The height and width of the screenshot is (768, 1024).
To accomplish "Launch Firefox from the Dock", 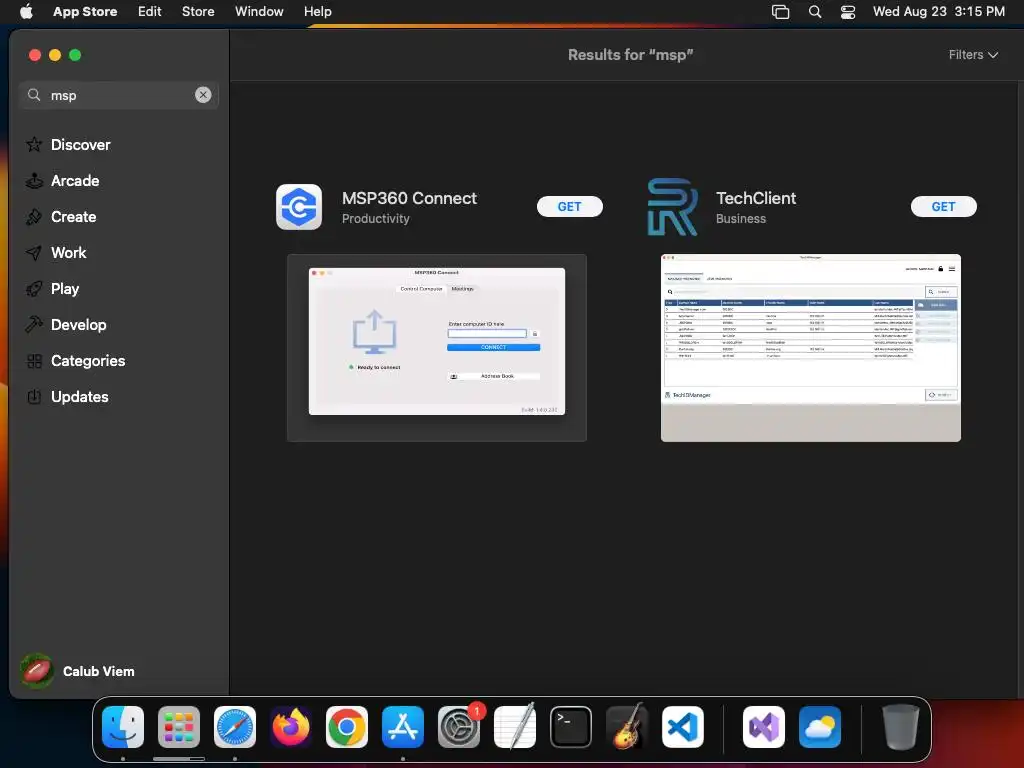I will (x=291, y=727).
